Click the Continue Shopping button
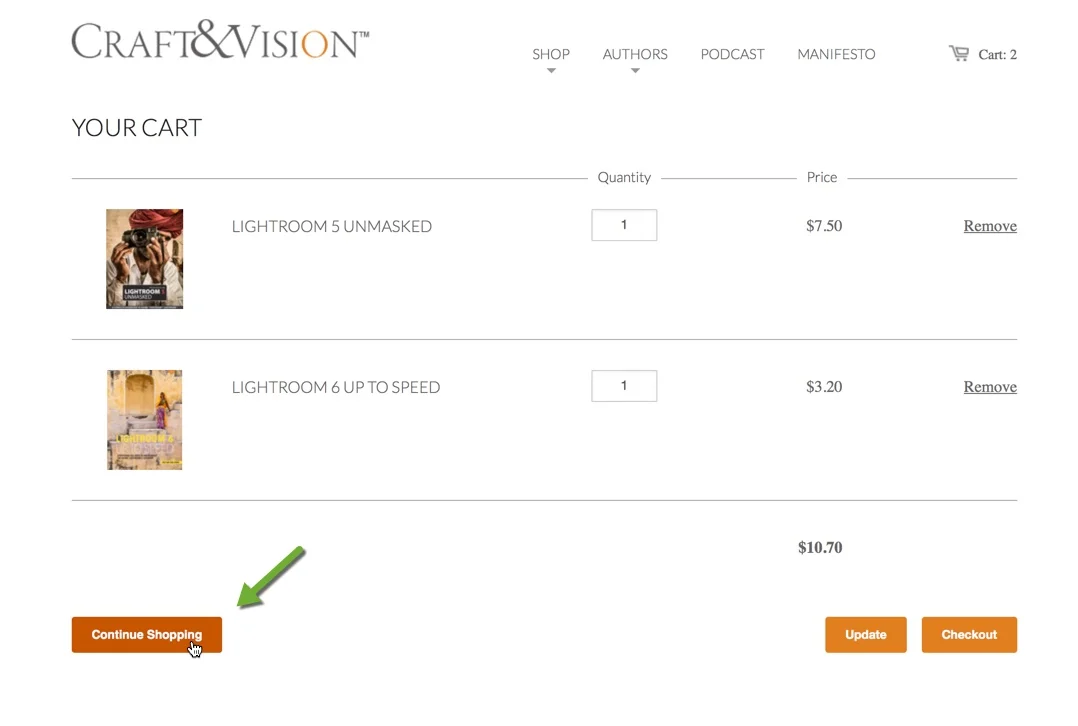This screenshot has height=726, width=1078. tap(146, 635)
